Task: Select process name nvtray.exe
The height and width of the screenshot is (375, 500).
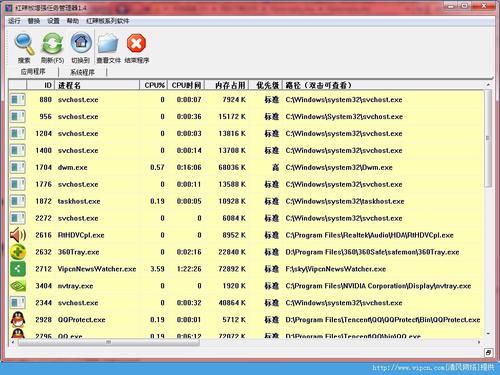Action: [76, 286]
